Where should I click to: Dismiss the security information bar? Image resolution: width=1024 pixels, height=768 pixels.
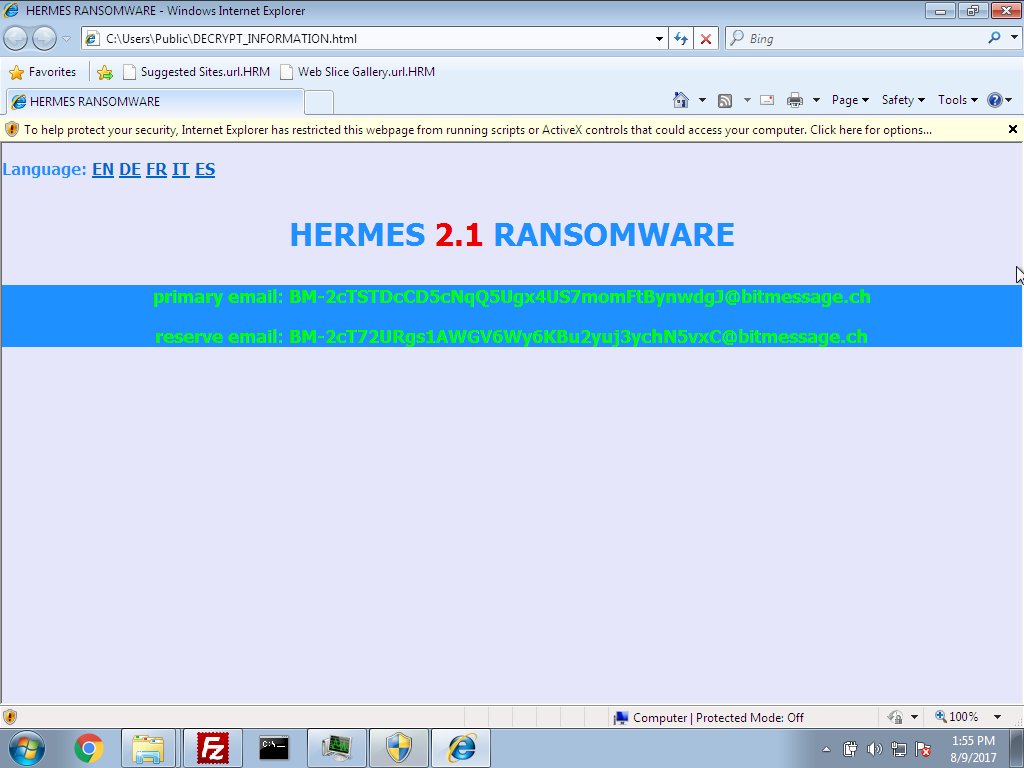coord(1012,129)
